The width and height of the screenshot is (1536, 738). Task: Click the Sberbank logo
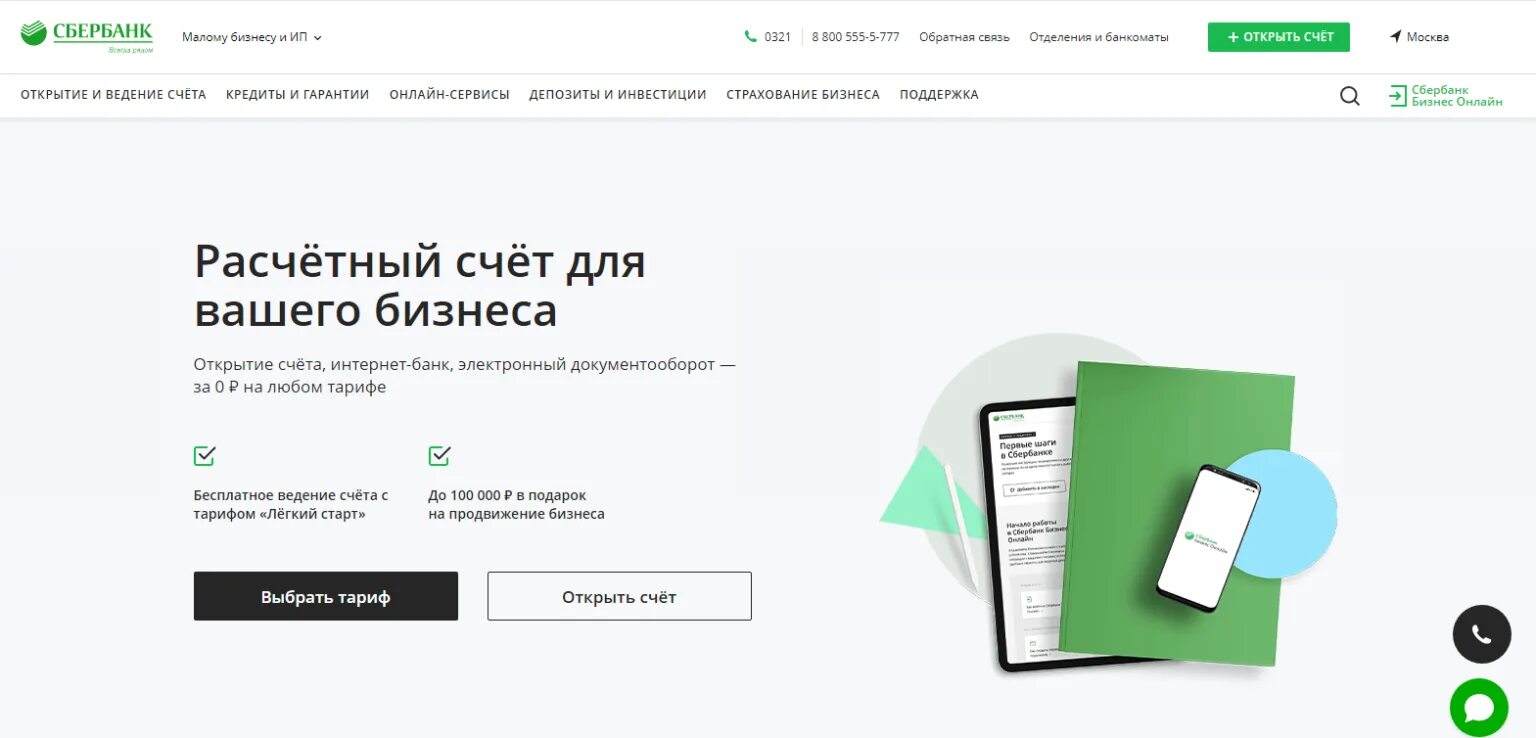coord(87,36)
